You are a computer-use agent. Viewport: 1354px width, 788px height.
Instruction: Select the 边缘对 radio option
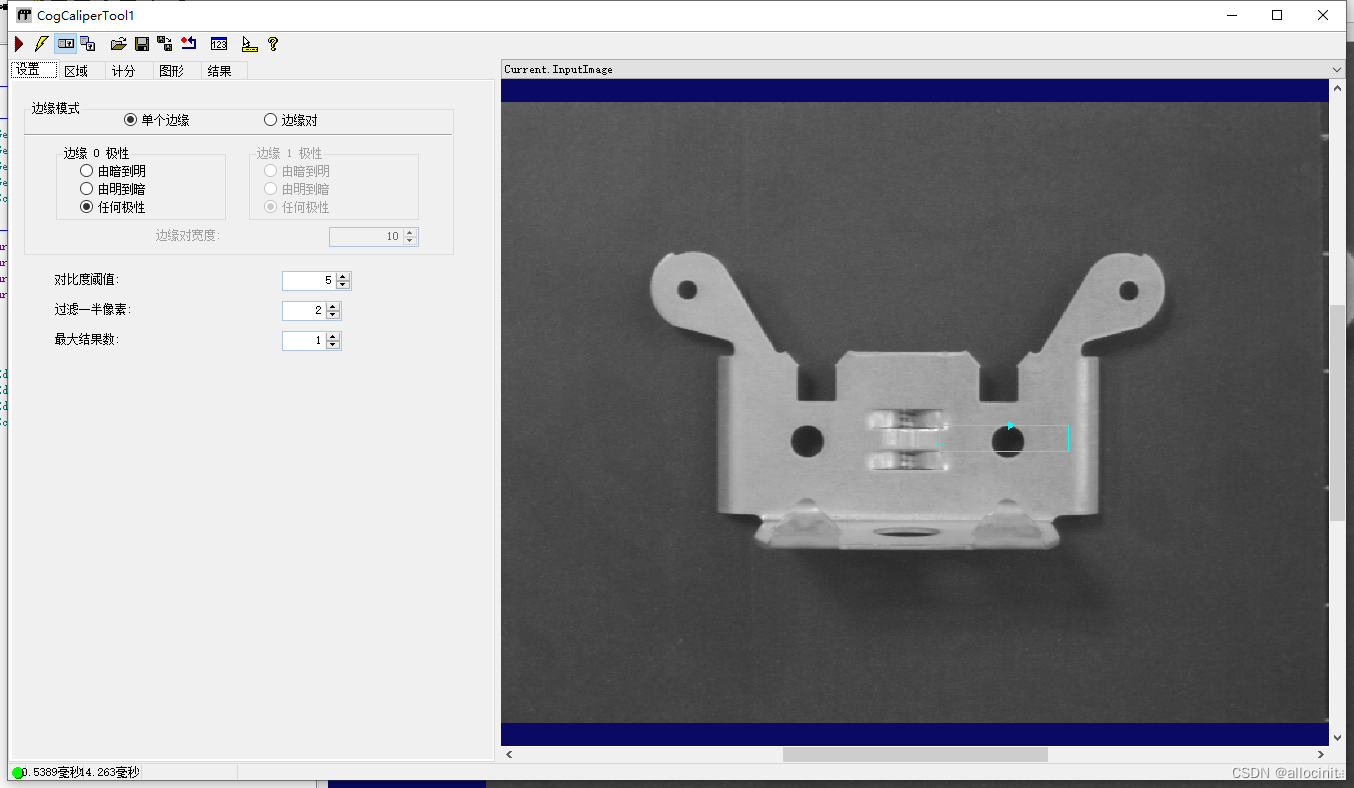click(291, 120)
